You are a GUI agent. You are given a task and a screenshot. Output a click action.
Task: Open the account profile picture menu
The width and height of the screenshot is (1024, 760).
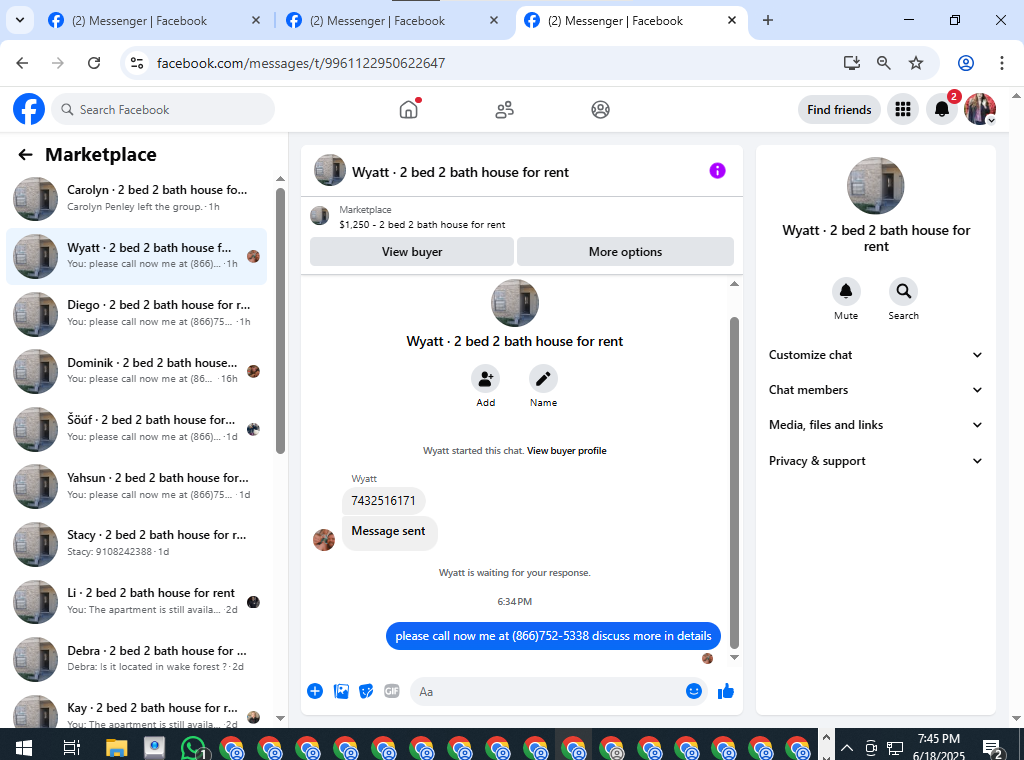[x=980, y=109]
